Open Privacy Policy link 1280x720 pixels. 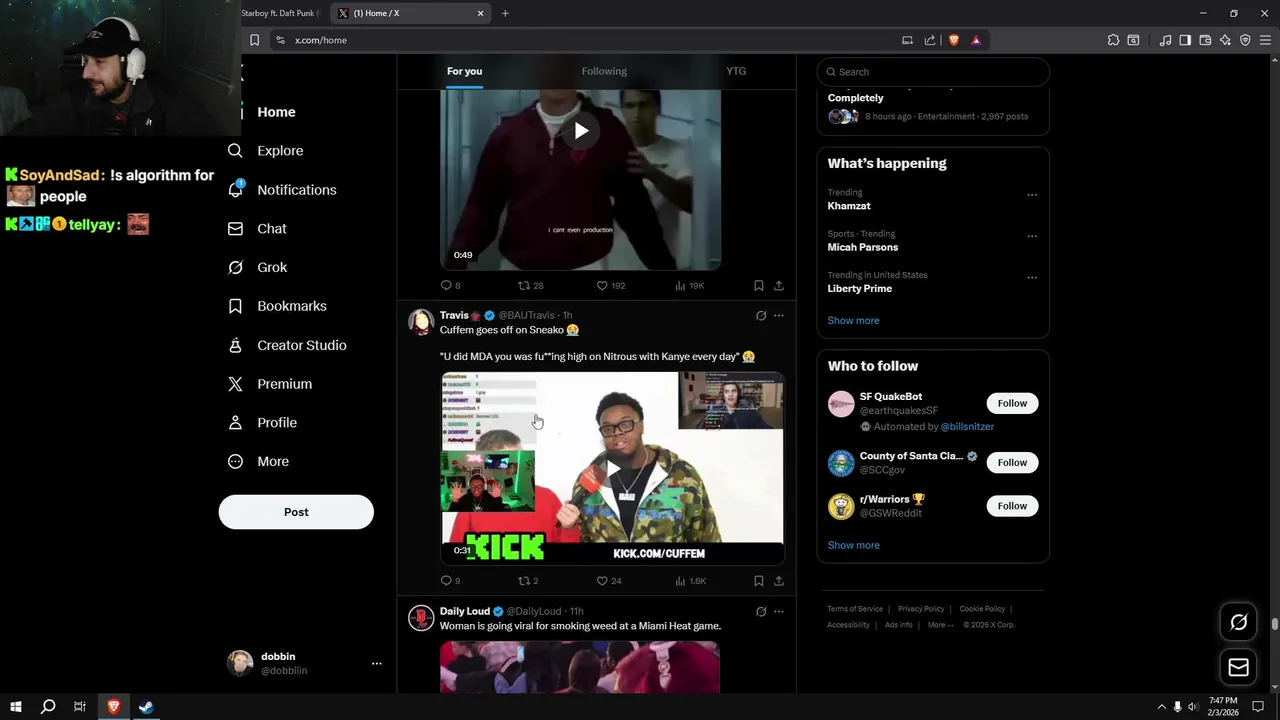[921, 609]
